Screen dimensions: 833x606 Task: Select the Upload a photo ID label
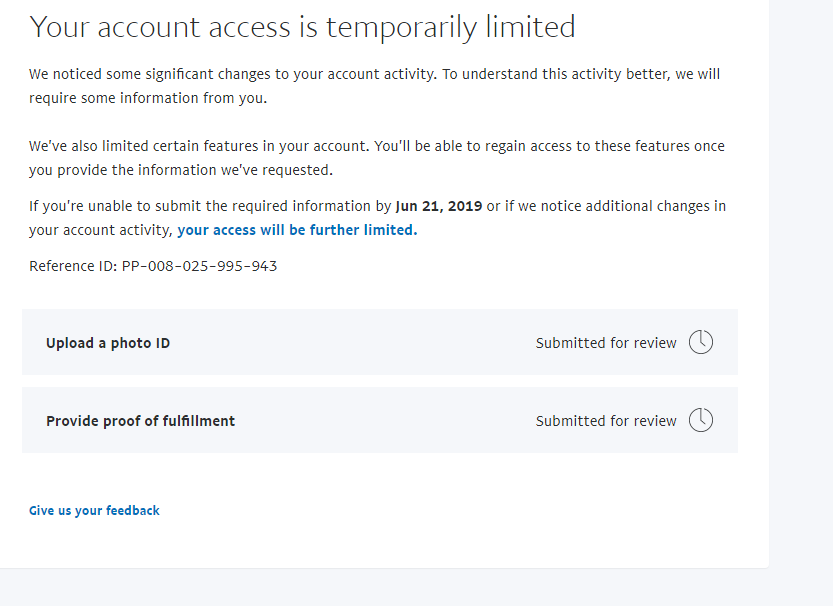coord(108,344)
